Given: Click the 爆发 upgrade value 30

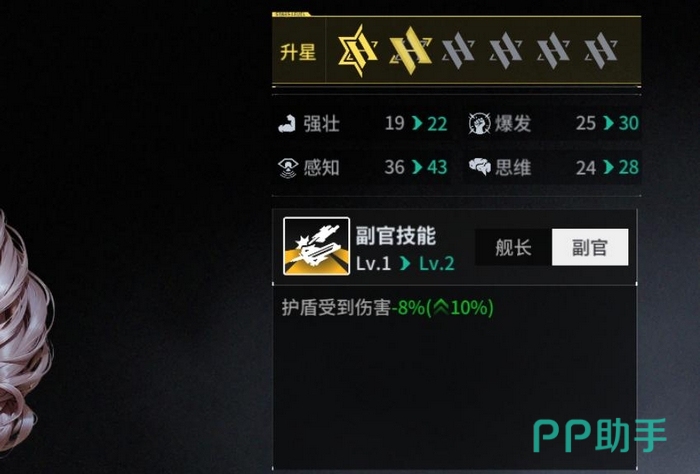Looking at the screenshot, I should tap(629, 123).
